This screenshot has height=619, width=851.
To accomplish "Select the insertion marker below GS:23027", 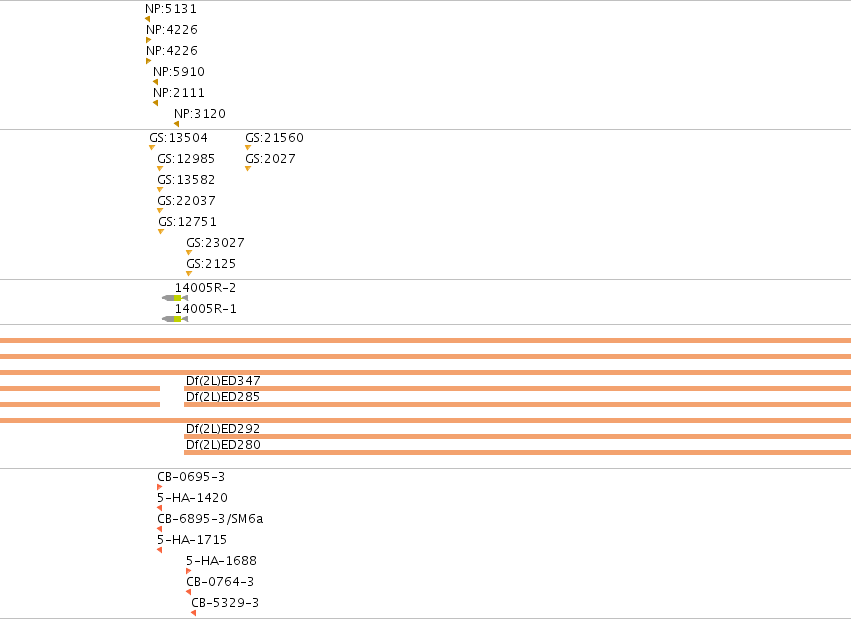I will [x=189, y=253].
